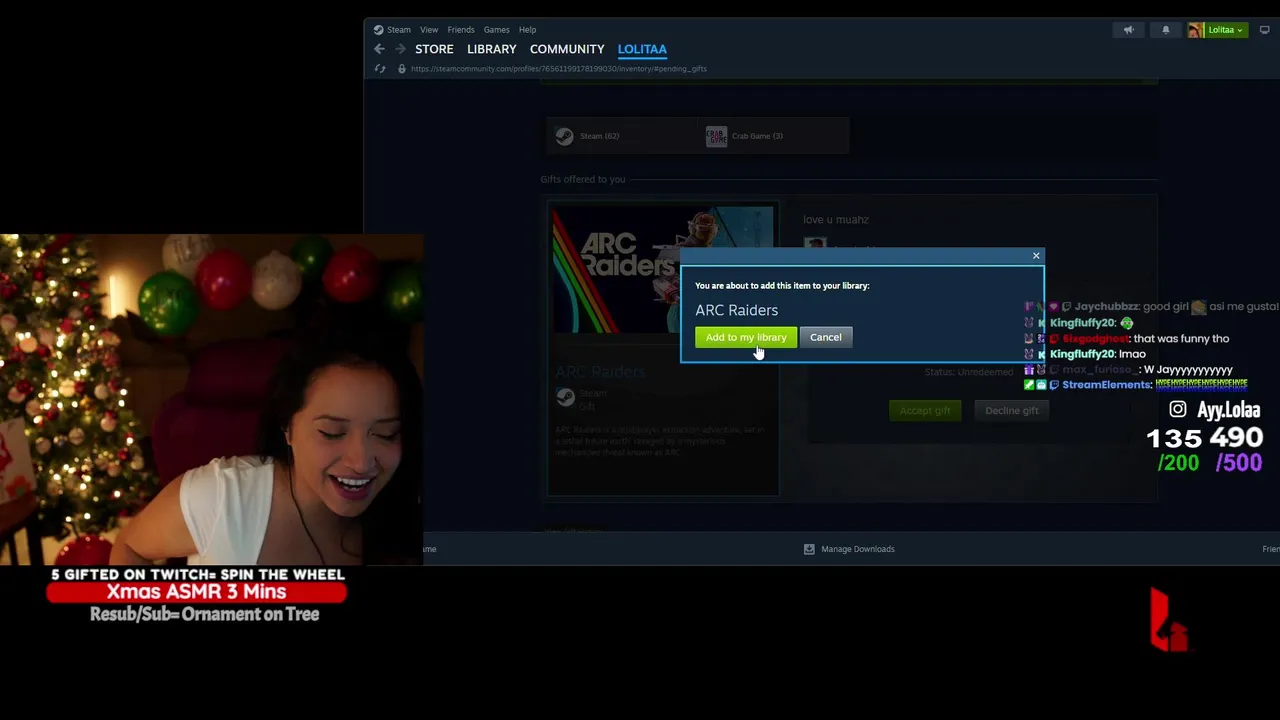Image resolution: width=1280 pixels, height=720 pixels.
Task: Switch to the COMMUNITY tab
Action: tap(567, 49)
